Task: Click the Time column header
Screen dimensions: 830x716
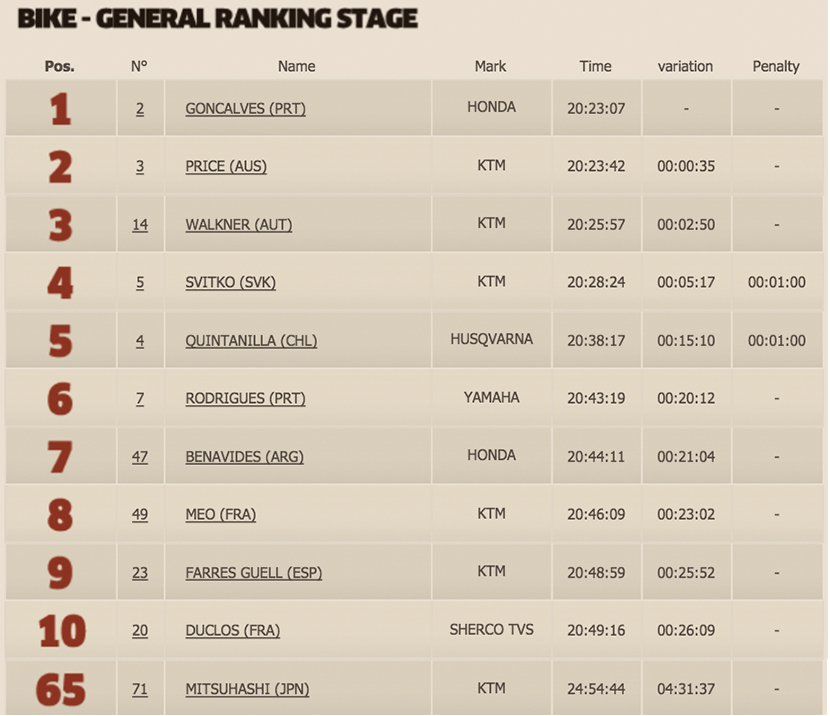Action: [x=596, y=66]
